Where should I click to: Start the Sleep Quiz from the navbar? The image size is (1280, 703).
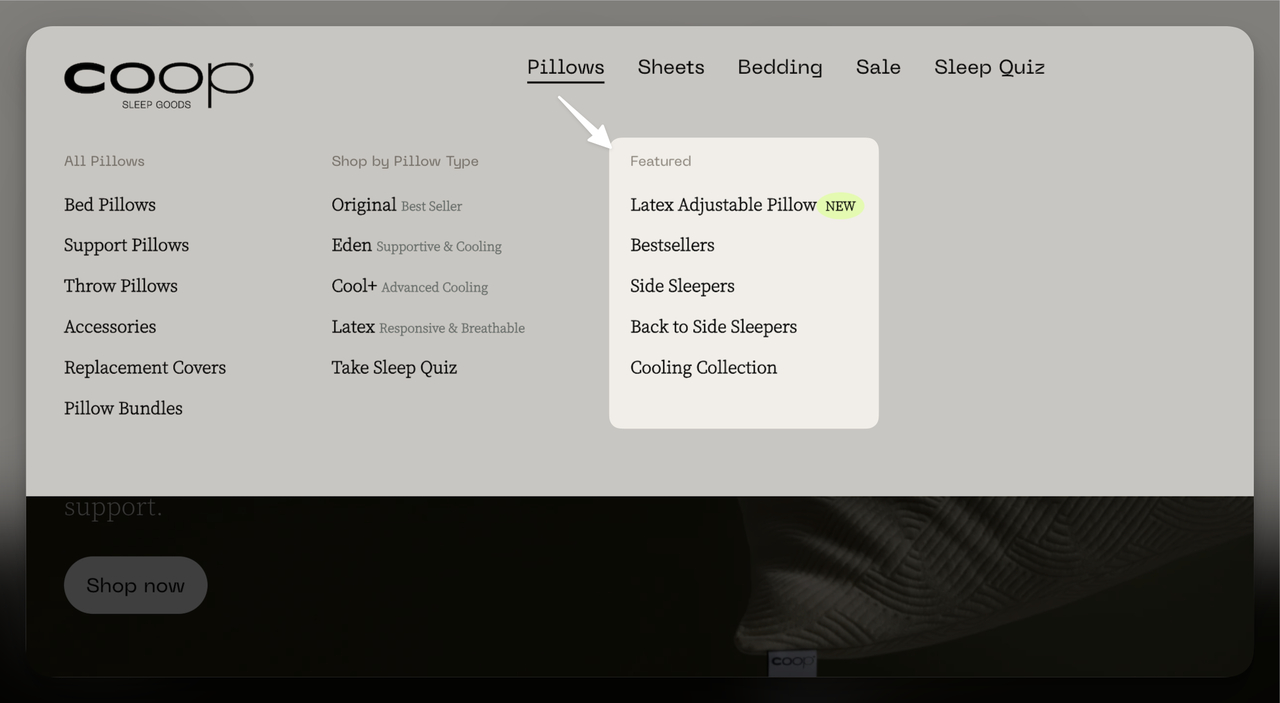pyautogui.click(x=989, y=67)
